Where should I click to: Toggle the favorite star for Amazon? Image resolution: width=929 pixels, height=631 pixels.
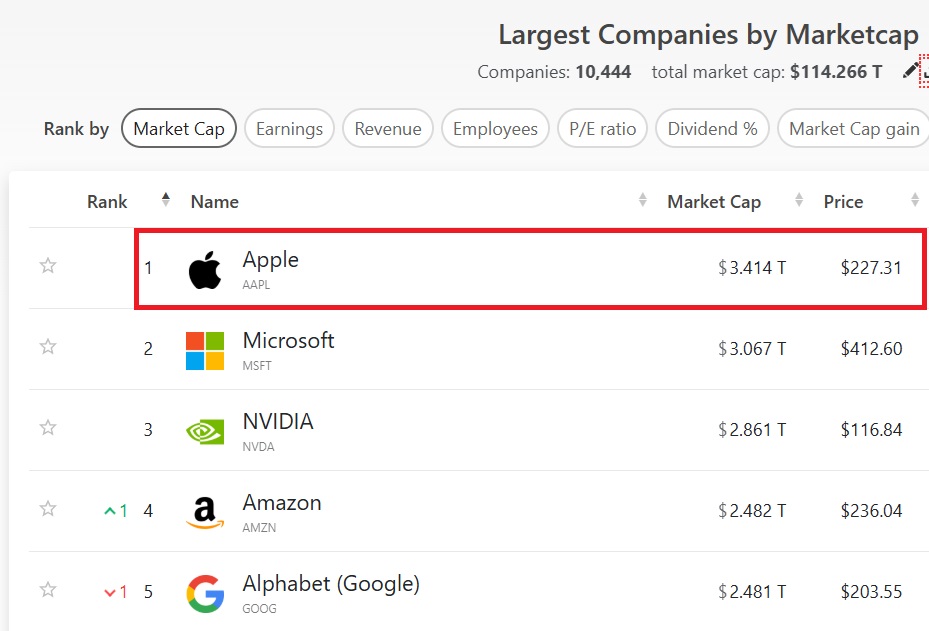click(x=47, y=509)
